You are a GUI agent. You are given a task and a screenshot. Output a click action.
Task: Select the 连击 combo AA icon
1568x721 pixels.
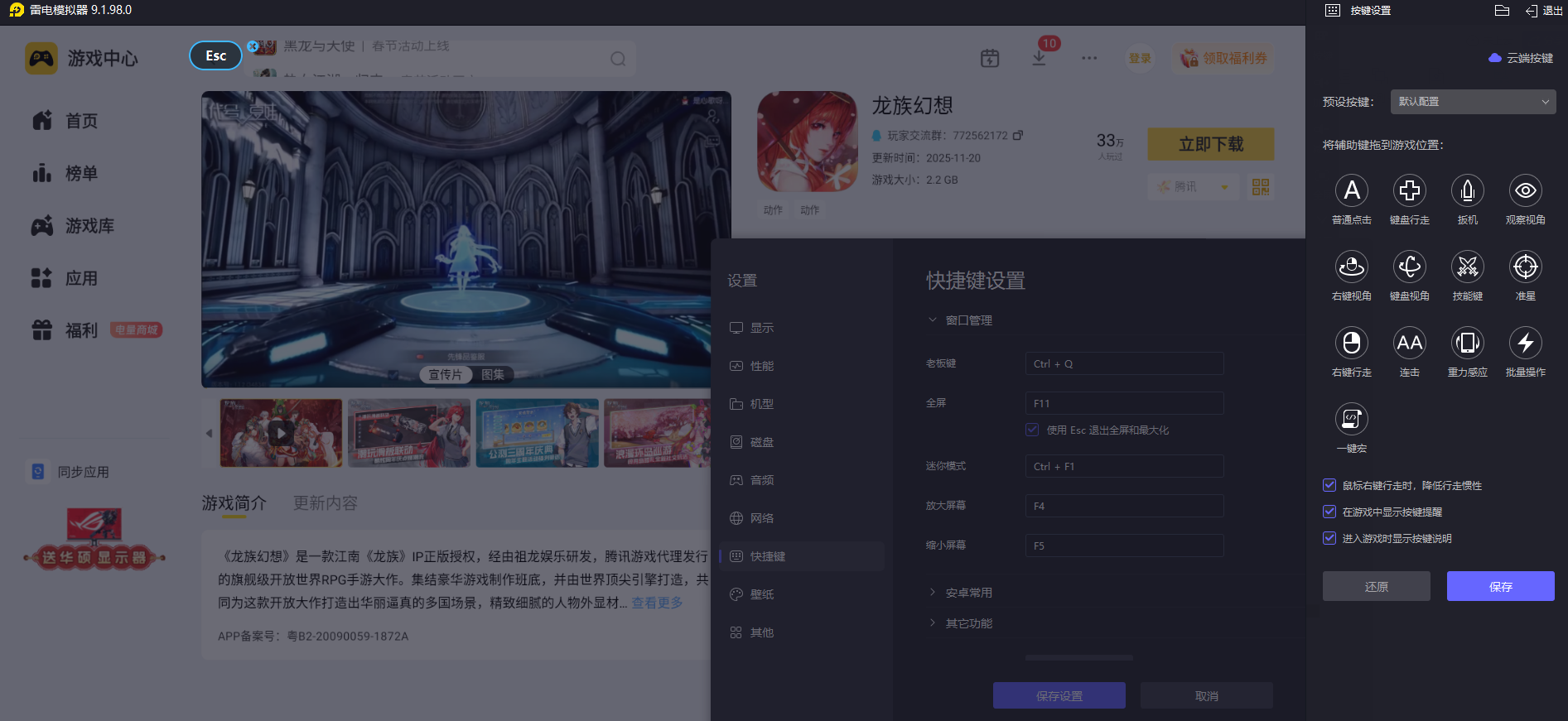pyautogui.click(x=1410, y=343)
